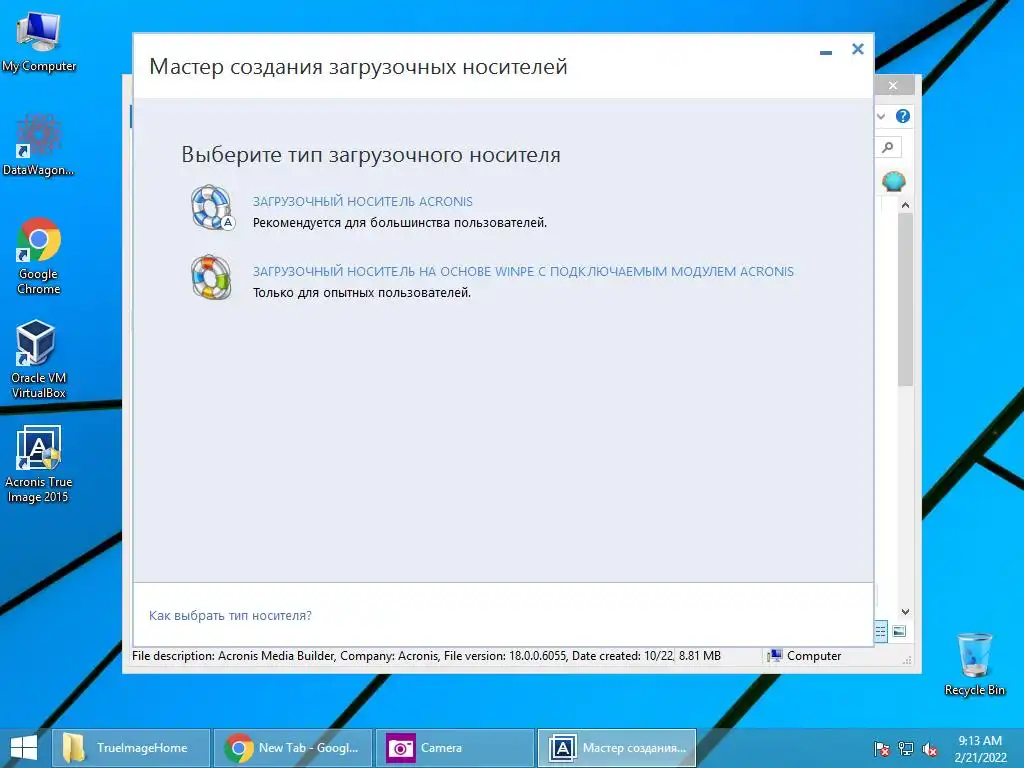The width and height of the screenshot is (1024, 768).
Task: Click the Acronis bootable media lifebuoy icon
Action: [212, 208]
